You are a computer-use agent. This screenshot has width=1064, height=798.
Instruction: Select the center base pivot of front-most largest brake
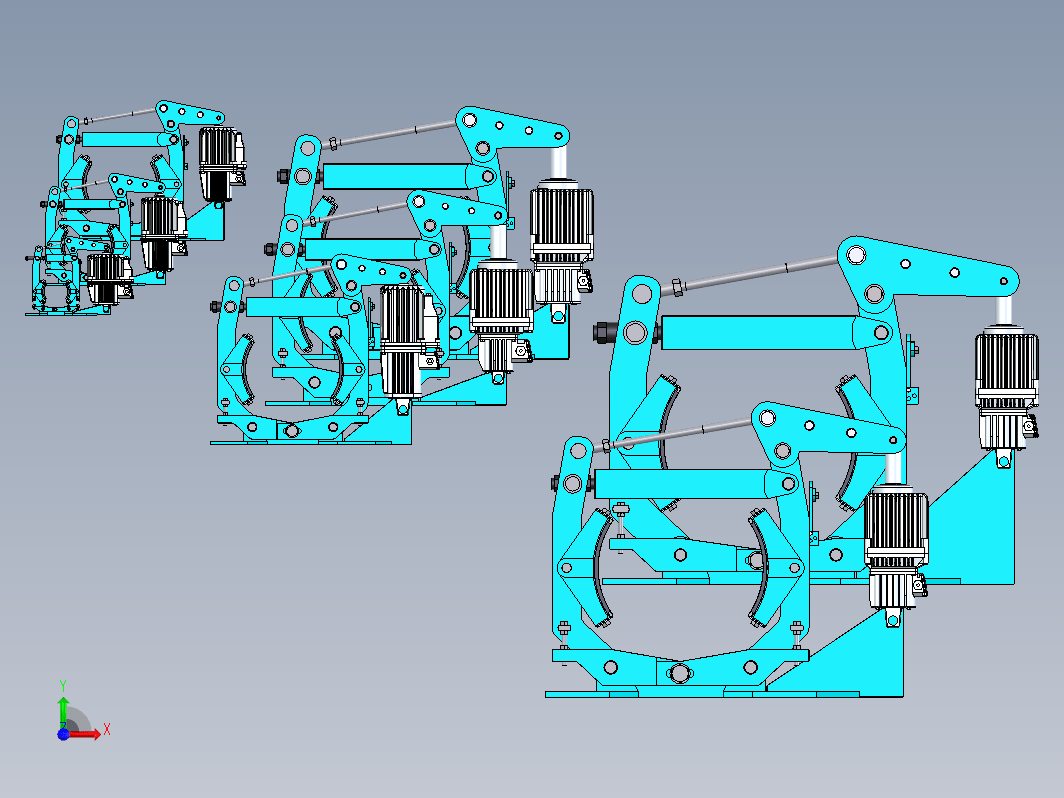[679, 674]
